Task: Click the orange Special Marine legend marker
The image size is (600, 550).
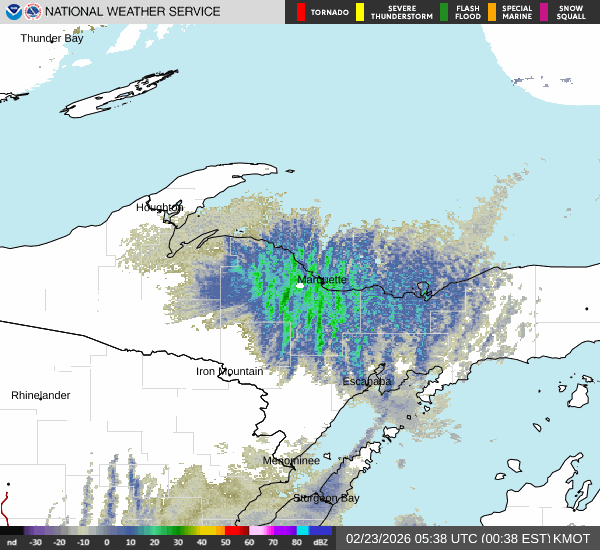Action: [x=493, y=12]
